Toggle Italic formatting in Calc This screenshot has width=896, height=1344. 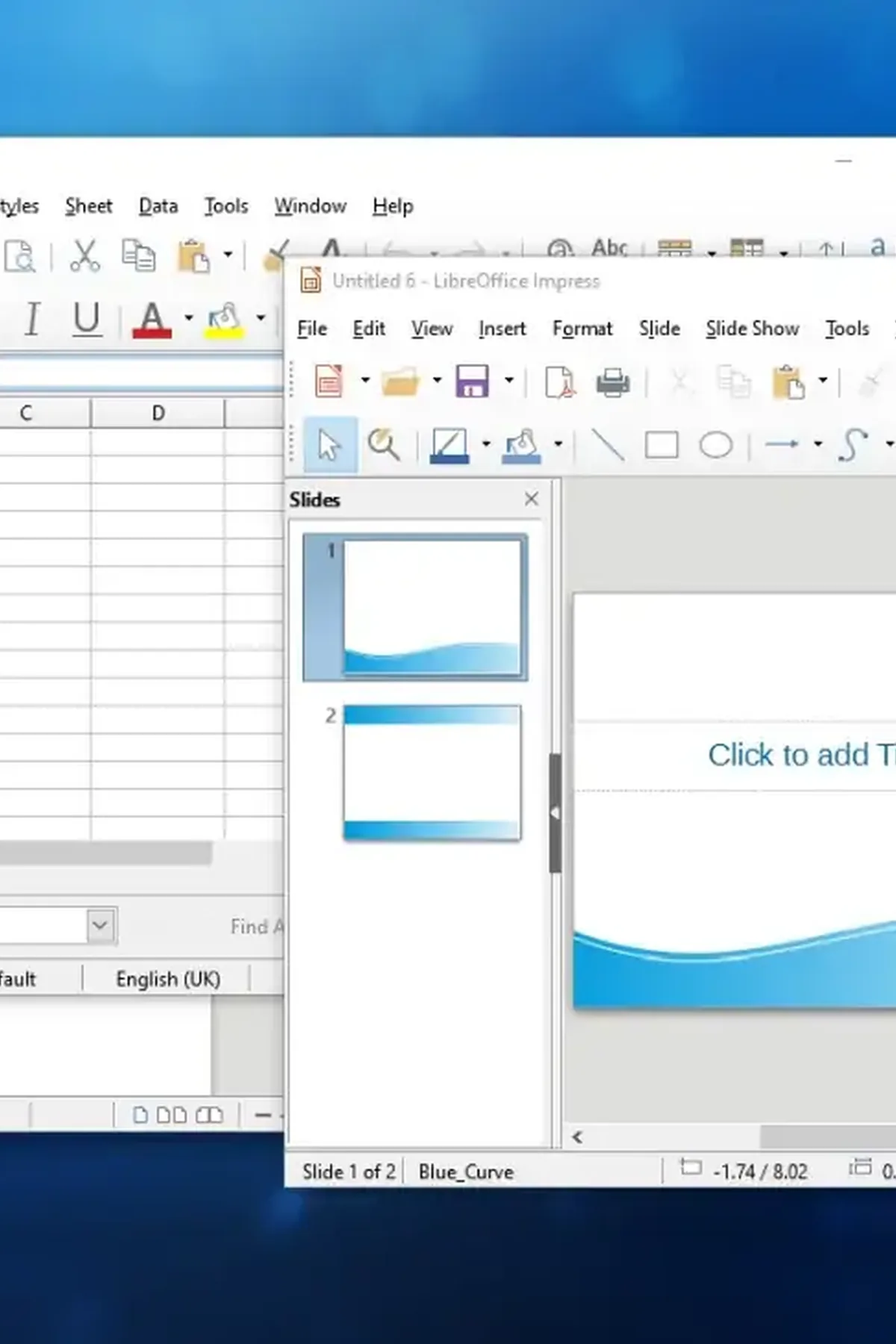pyautogui.click(x=32, y=320)
